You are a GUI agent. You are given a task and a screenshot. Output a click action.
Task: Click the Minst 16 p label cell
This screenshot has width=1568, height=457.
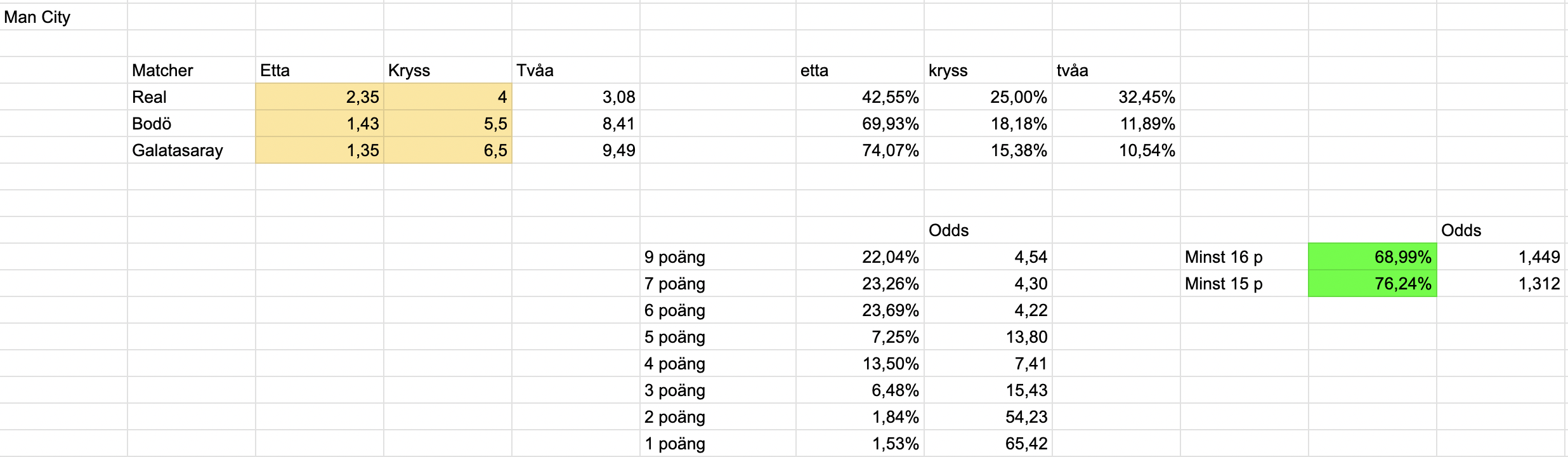pyautogui.click(x=1245, y=257)
